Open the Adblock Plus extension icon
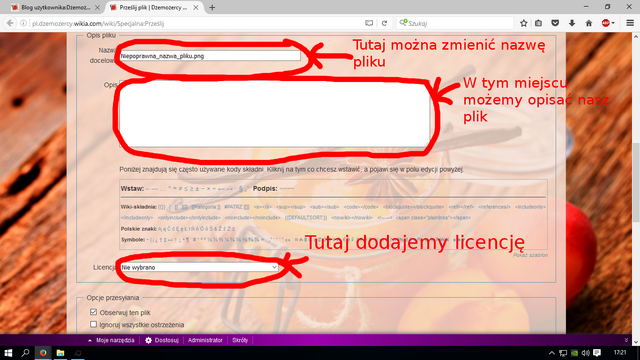The height and width of the screenshot is (360, 640). pyautogui.click(x=606, y=23)
